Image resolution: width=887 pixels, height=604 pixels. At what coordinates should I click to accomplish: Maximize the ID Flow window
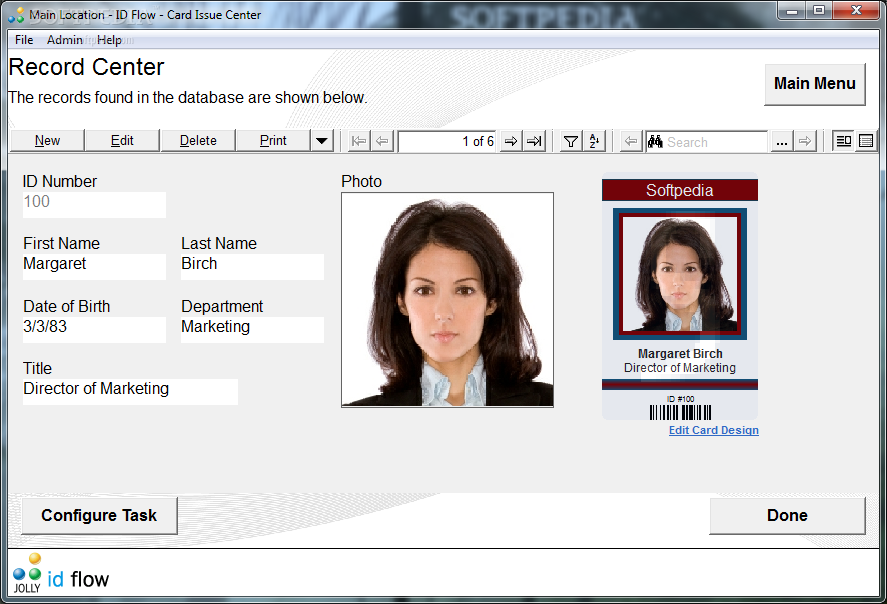click(819, 10)
